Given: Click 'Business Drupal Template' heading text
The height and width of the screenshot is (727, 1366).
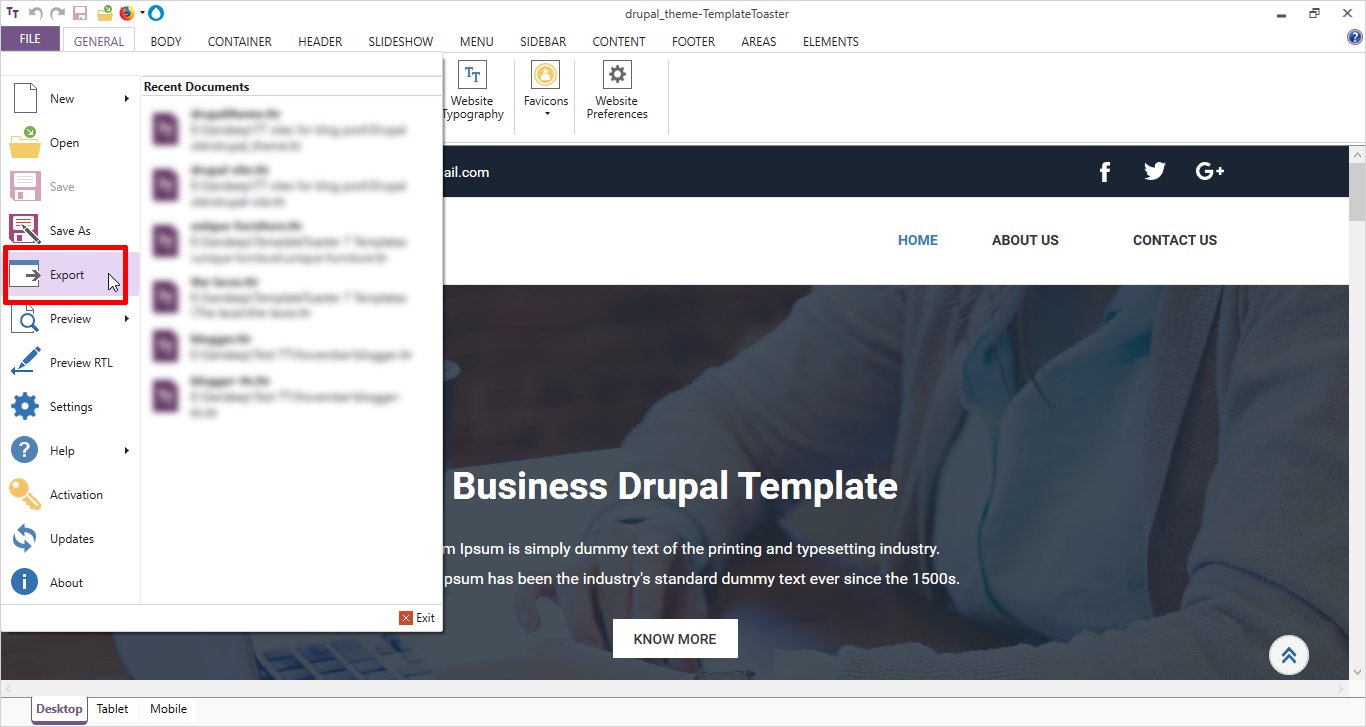Looking at the screenshot, I should [675, 487].
